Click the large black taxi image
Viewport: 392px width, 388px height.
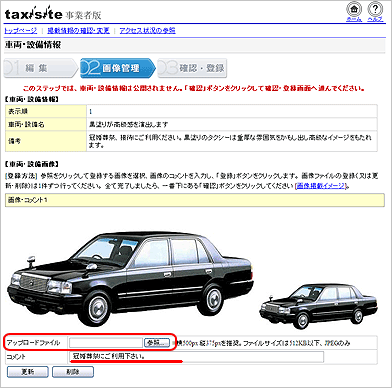pos(131,278)
